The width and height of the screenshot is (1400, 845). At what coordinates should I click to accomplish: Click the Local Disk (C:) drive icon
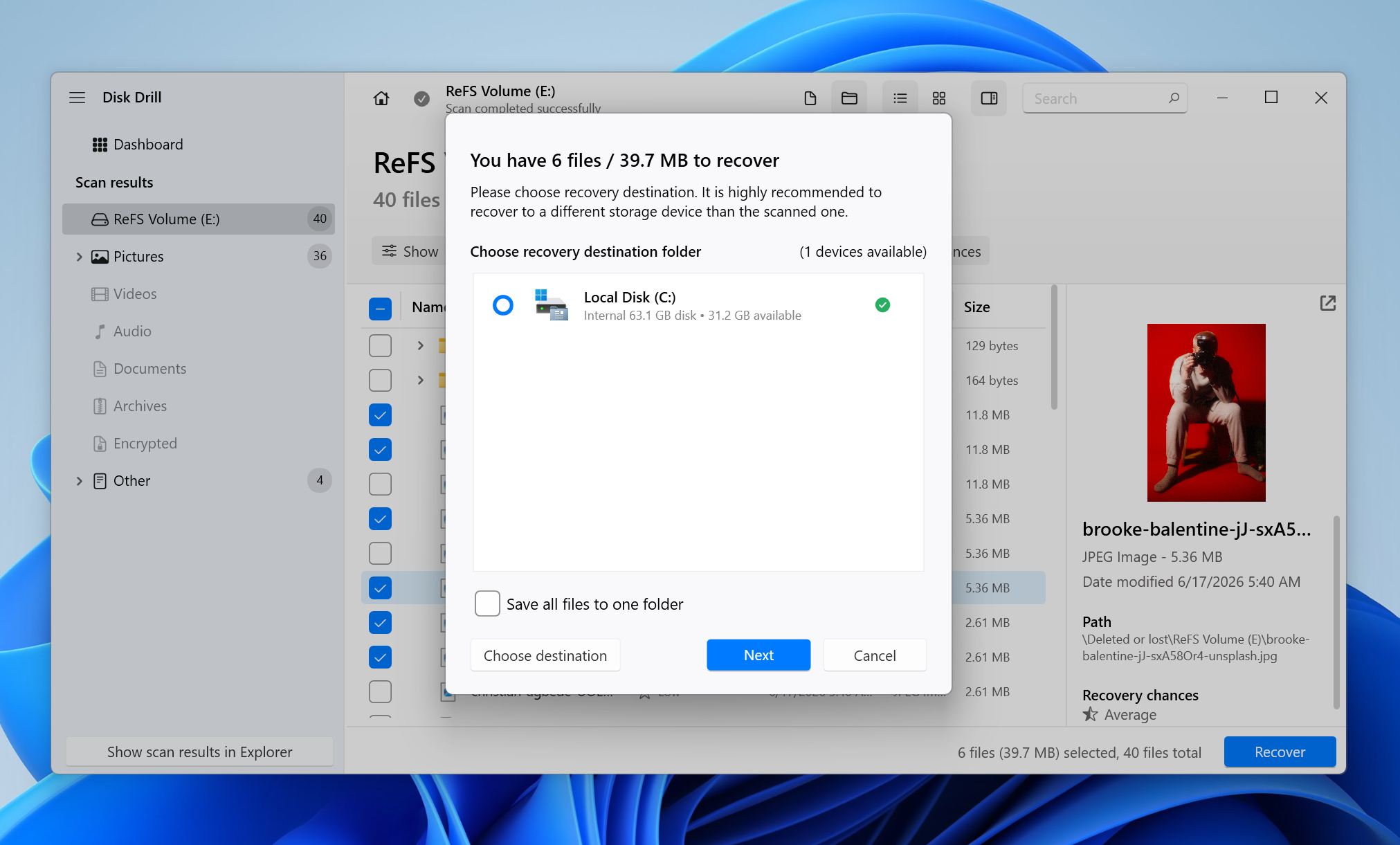(x=551, y=305)
